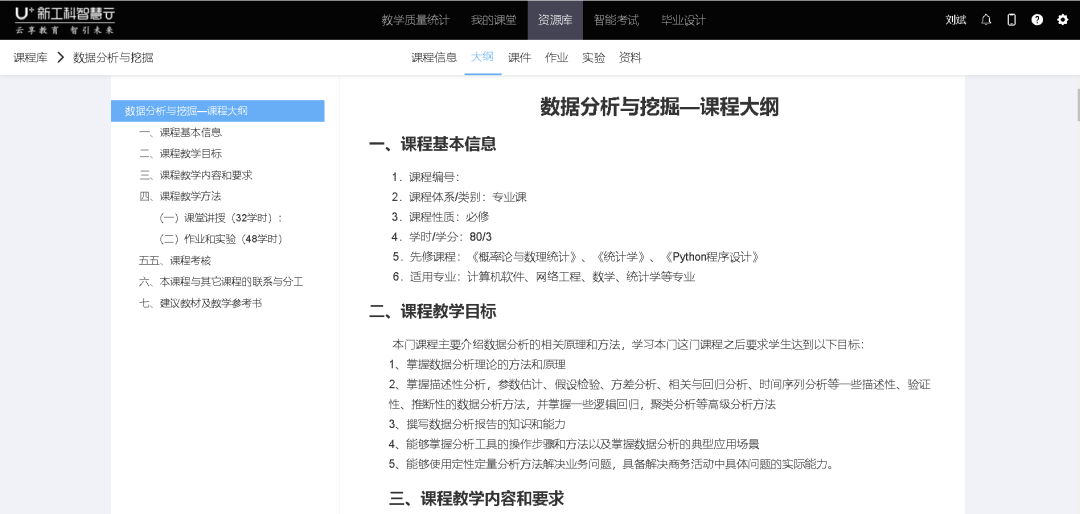
Task: Open the help question mark icon
Action: (x=1037, y=20)
